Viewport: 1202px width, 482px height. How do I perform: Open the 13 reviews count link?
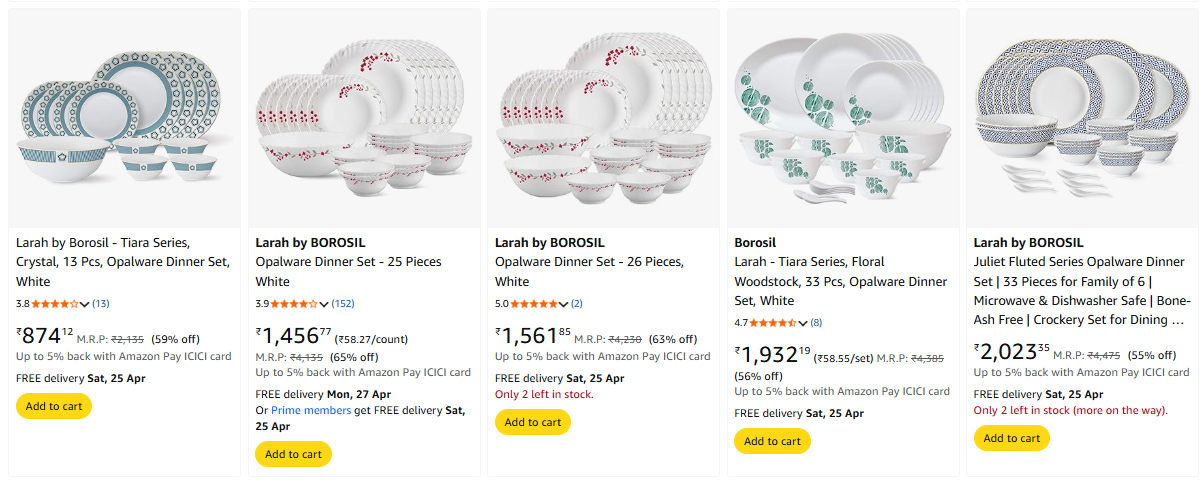pos(101,304)
